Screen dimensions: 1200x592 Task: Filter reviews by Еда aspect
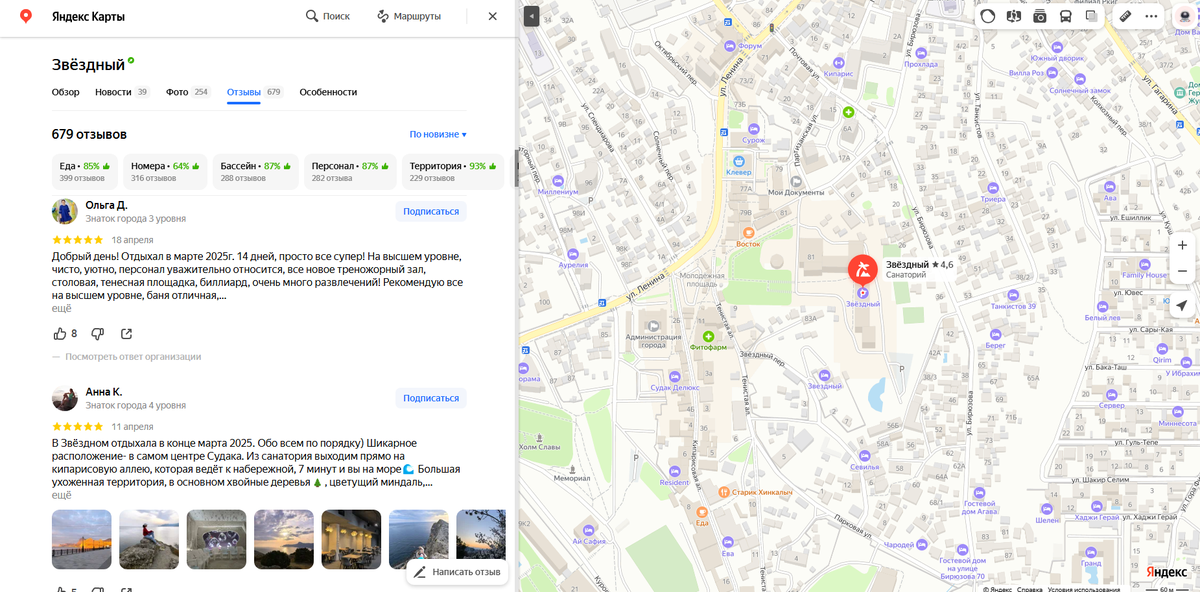tap(85, 171)
